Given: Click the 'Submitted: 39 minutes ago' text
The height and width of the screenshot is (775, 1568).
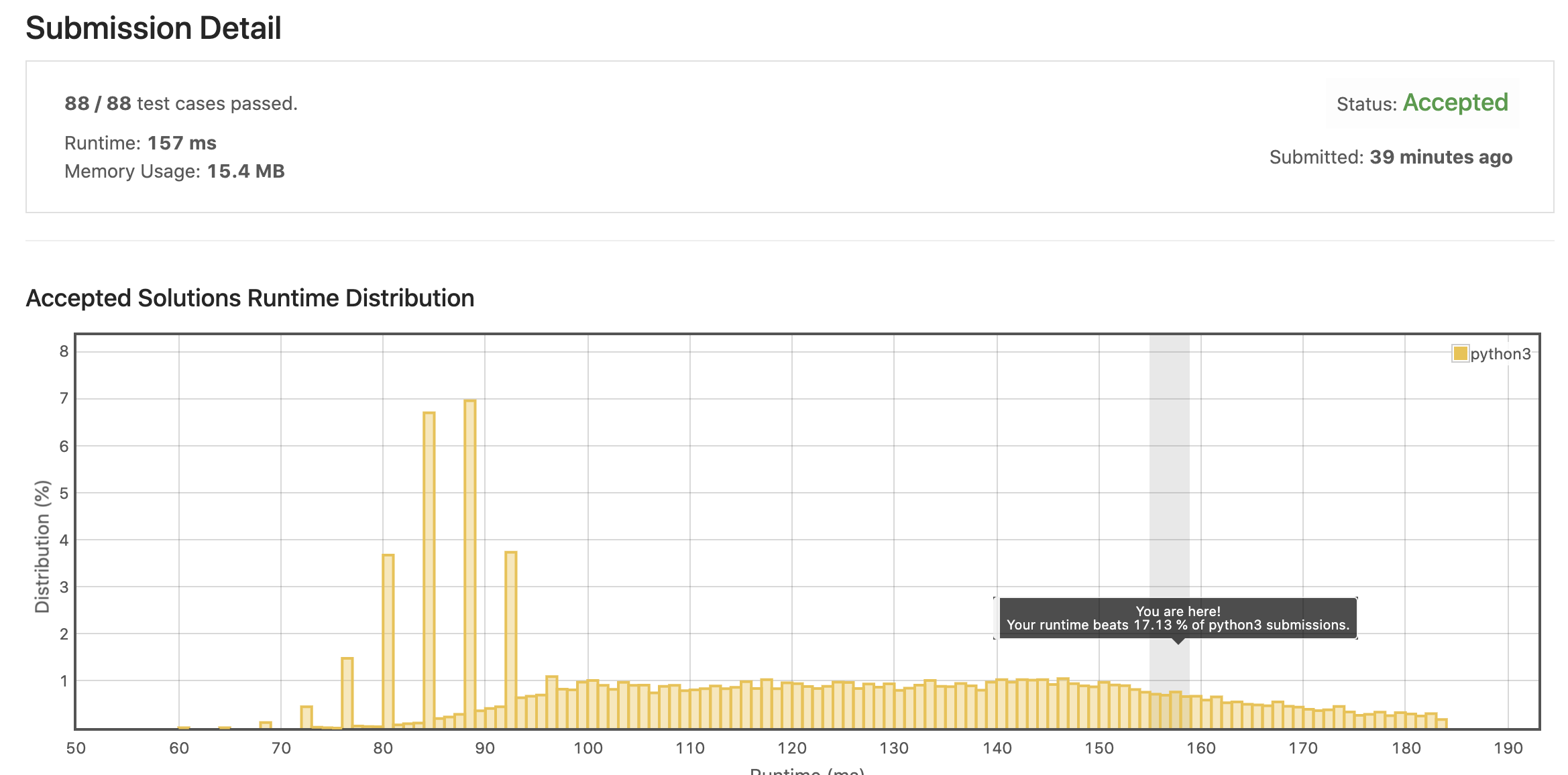Looking at the screenshot, I should 1390,157.
